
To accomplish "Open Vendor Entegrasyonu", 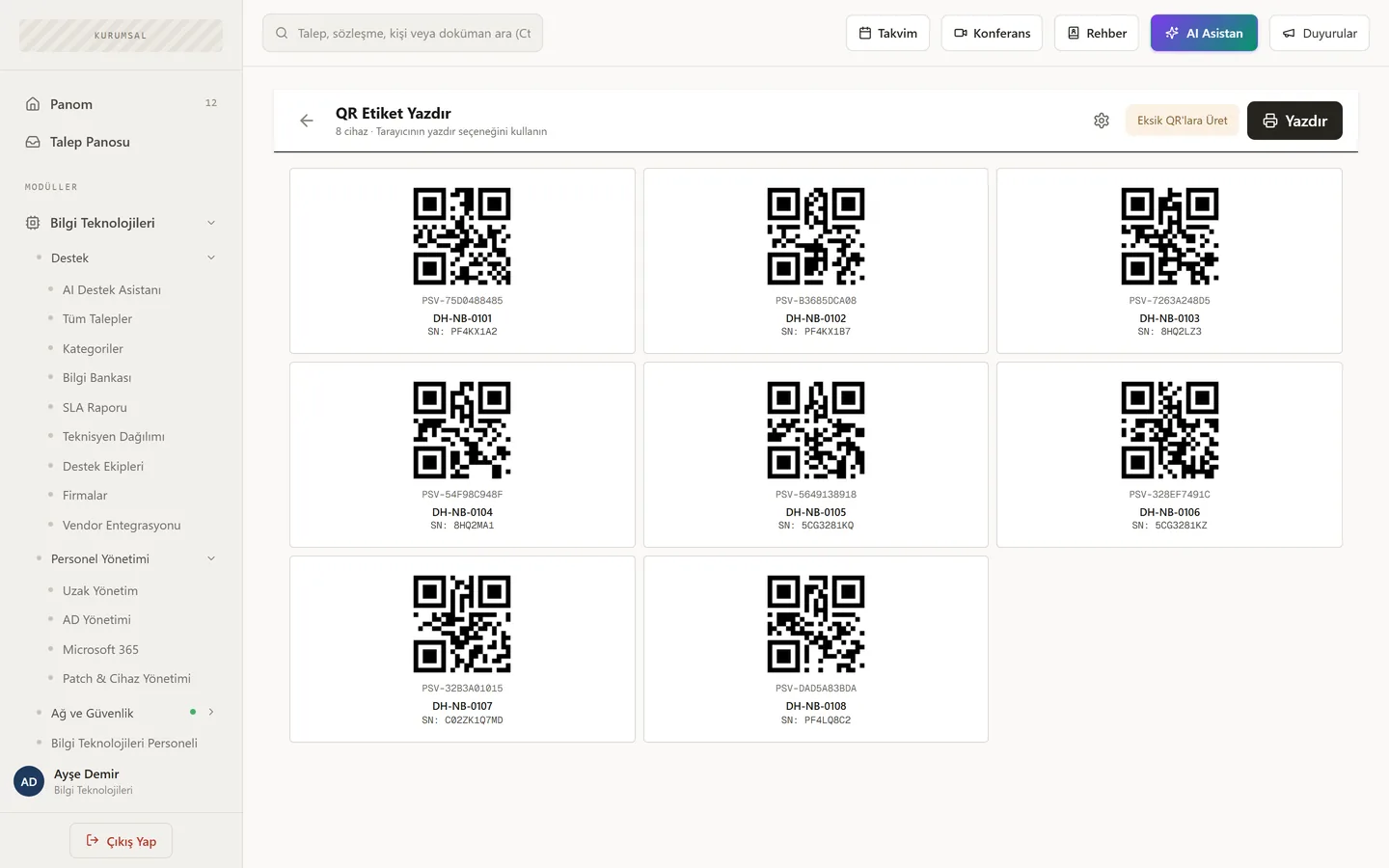I will pos(122,526).
